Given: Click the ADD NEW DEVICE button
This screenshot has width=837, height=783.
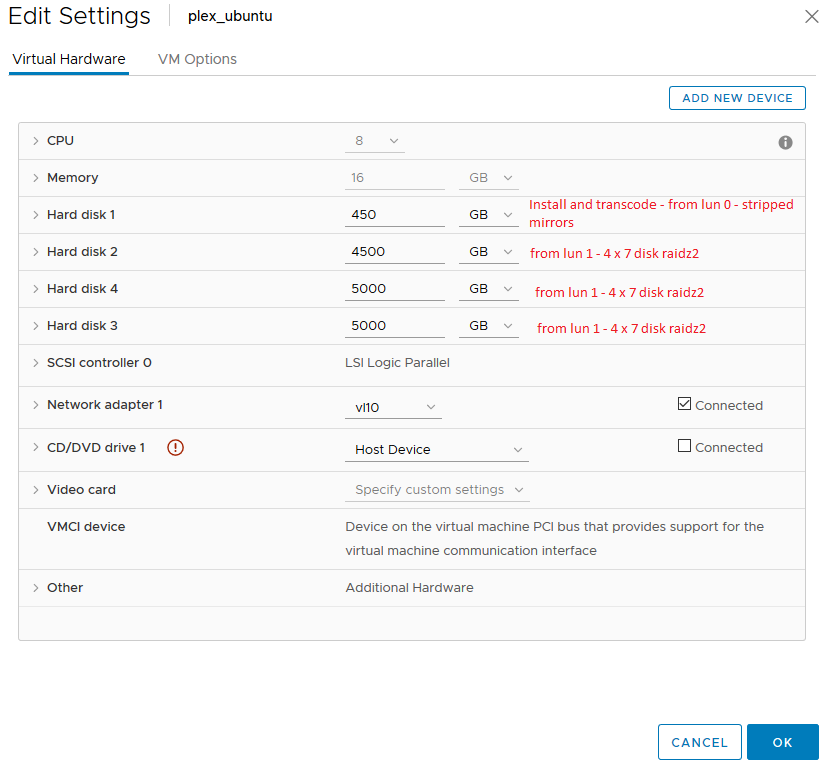Looking at the screenshot, I should (737, 98).
